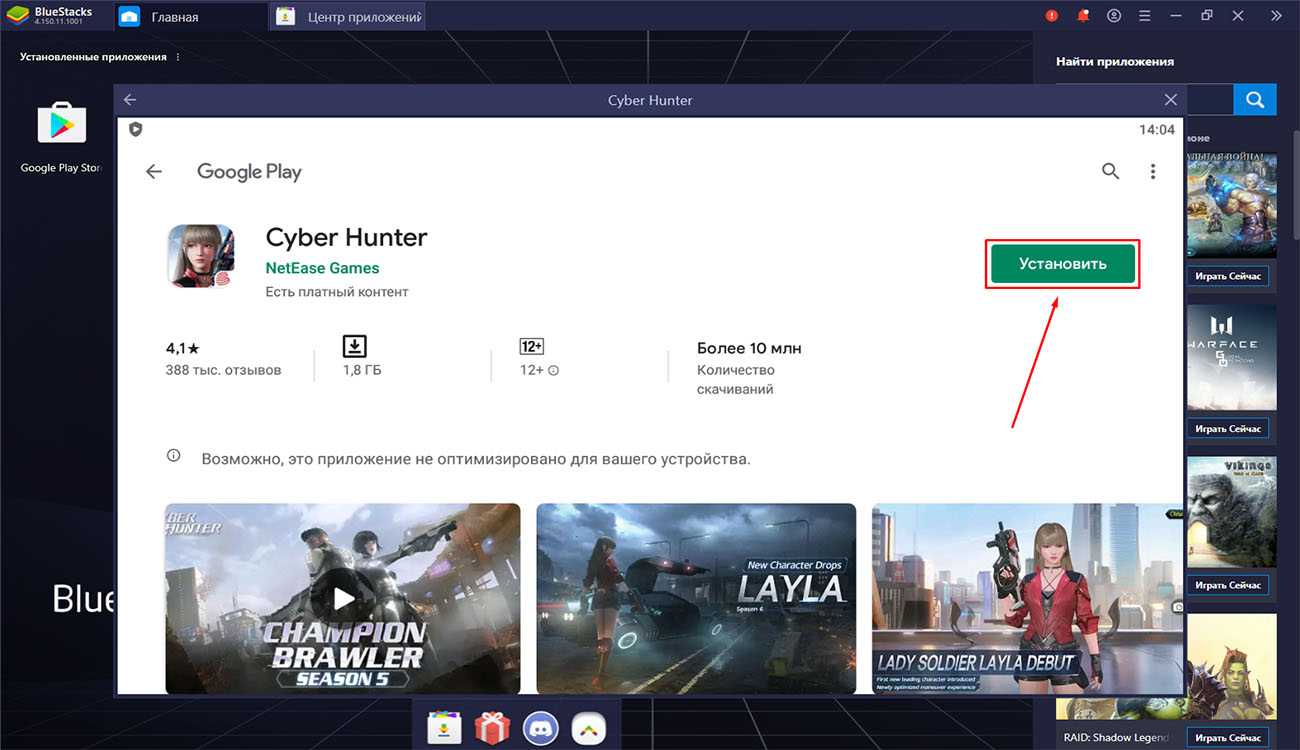This screenshot has height=750, width=1300.
Task: Click the 388 тыс. отзывов reviews text
Action: [x=224, y=370]
